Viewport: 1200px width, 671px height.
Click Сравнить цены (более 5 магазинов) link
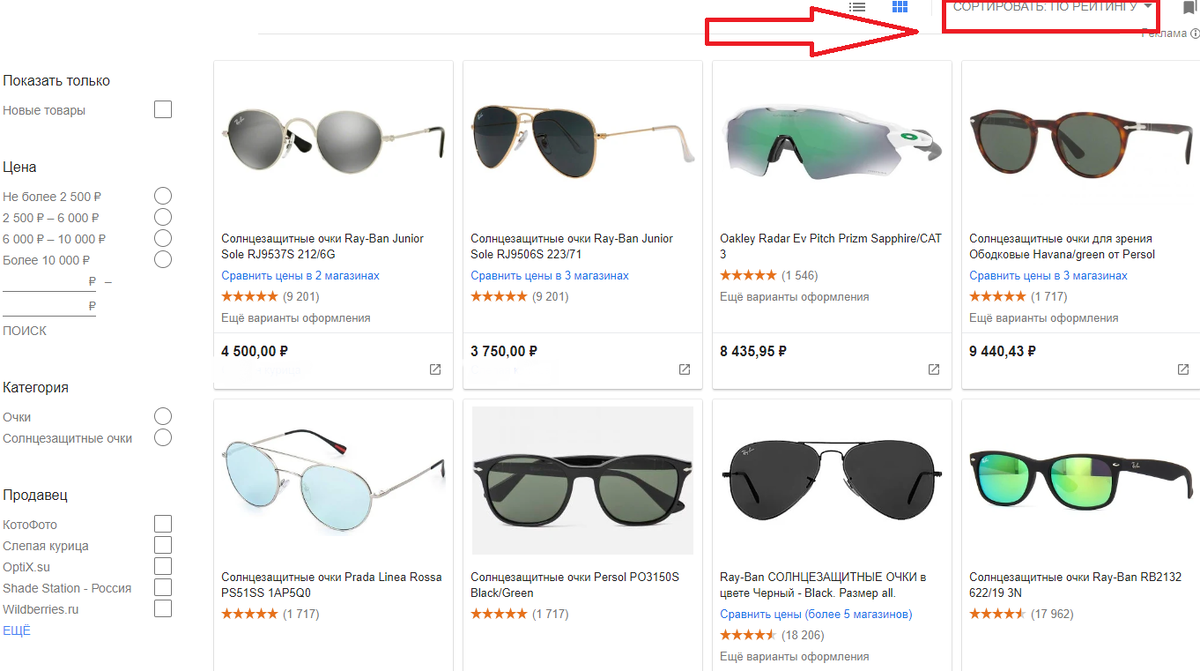click(816, 614)
